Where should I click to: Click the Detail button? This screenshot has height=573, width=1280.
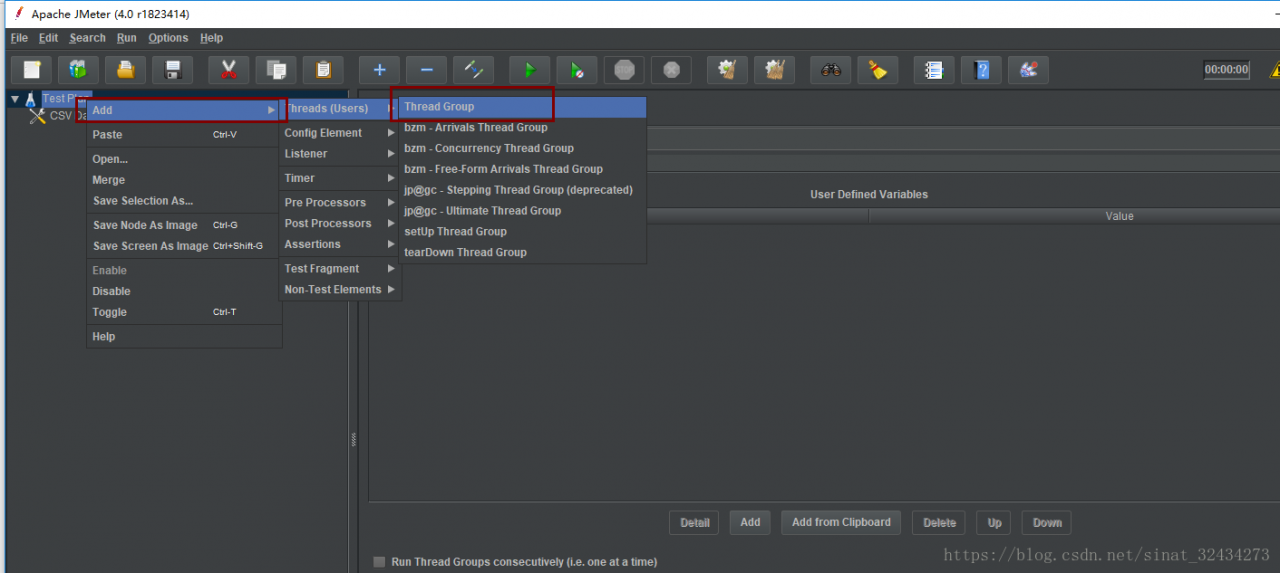pyautogui.click(x=695, y=522)
